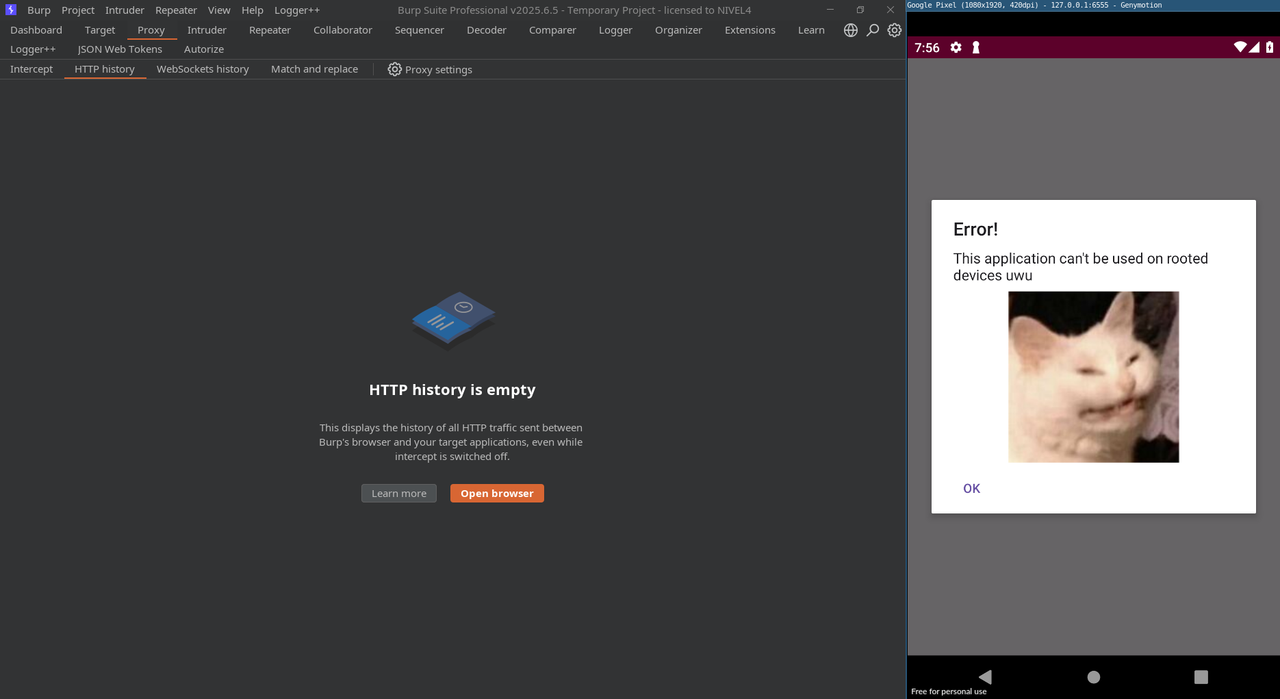Click the orange Open browser button
Image resolution: width=1280 pixels, height=699 pixels.
coord(497,493)
